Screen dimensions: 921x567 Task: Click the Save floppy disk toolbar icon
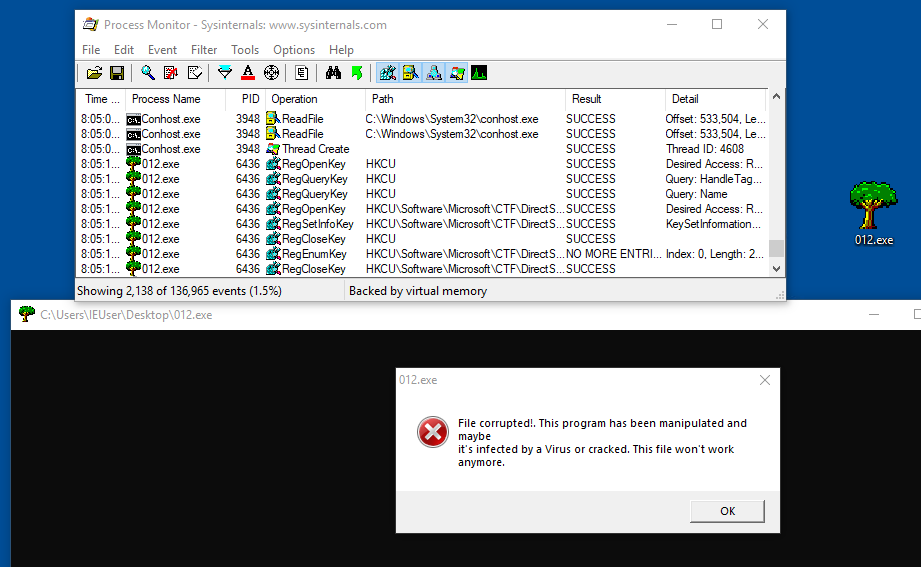(117, 73)
